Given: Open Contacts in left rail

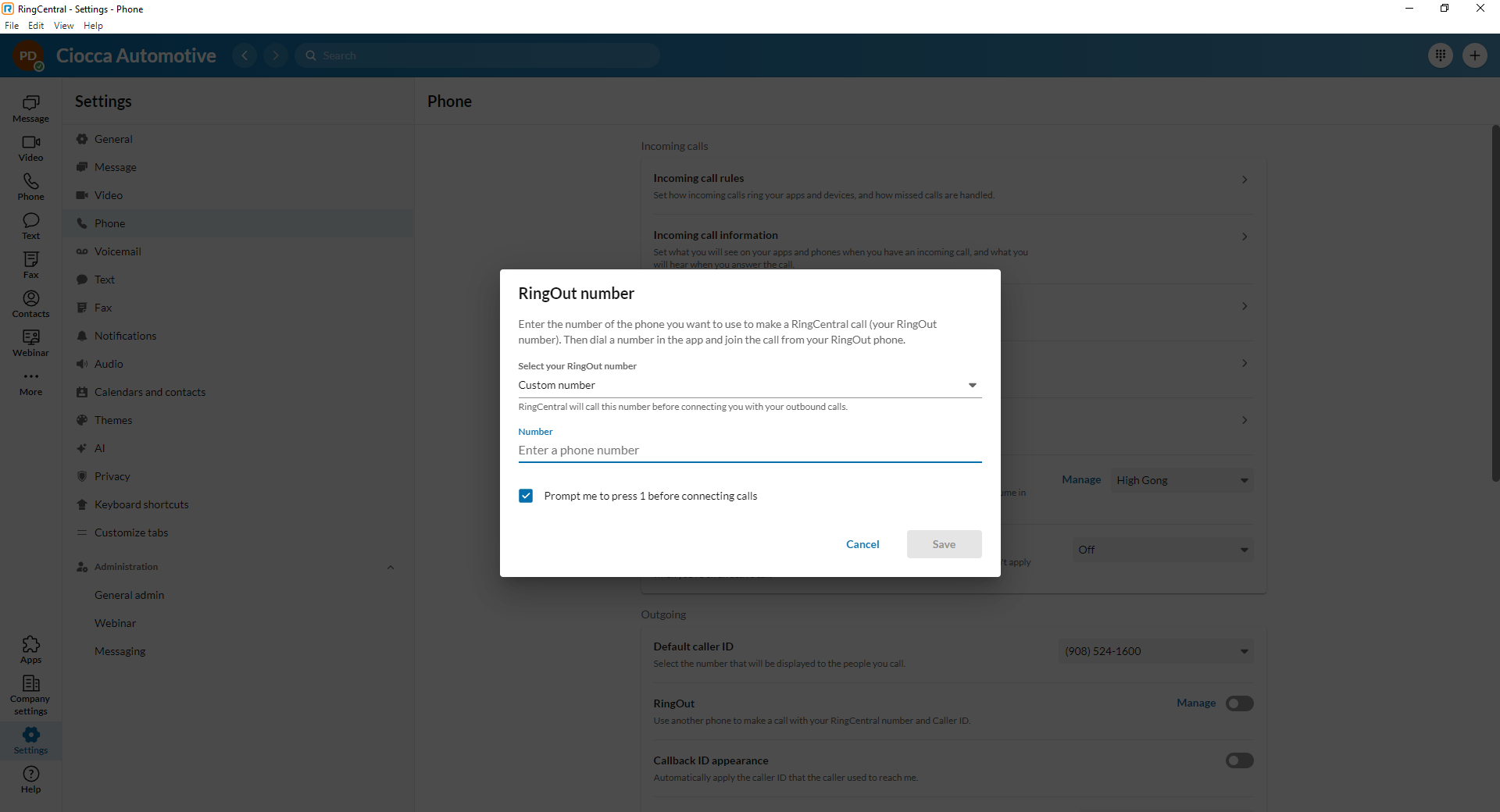Looking at the screenshot, I should click(x=30, y=304).
